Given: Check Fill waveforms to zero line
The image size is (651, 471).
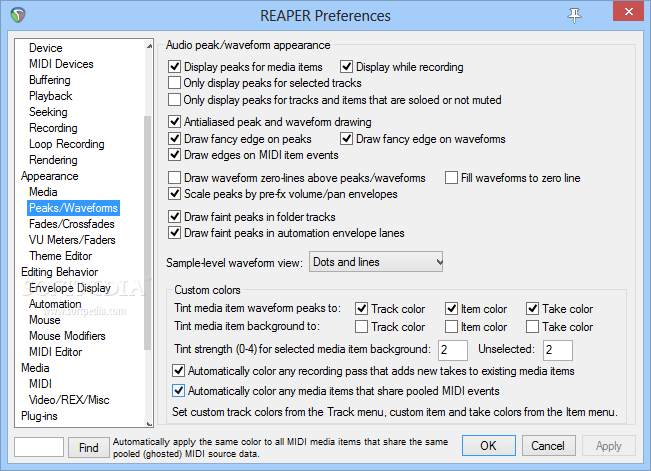Looking at the screenshot, I should point(451,178).
